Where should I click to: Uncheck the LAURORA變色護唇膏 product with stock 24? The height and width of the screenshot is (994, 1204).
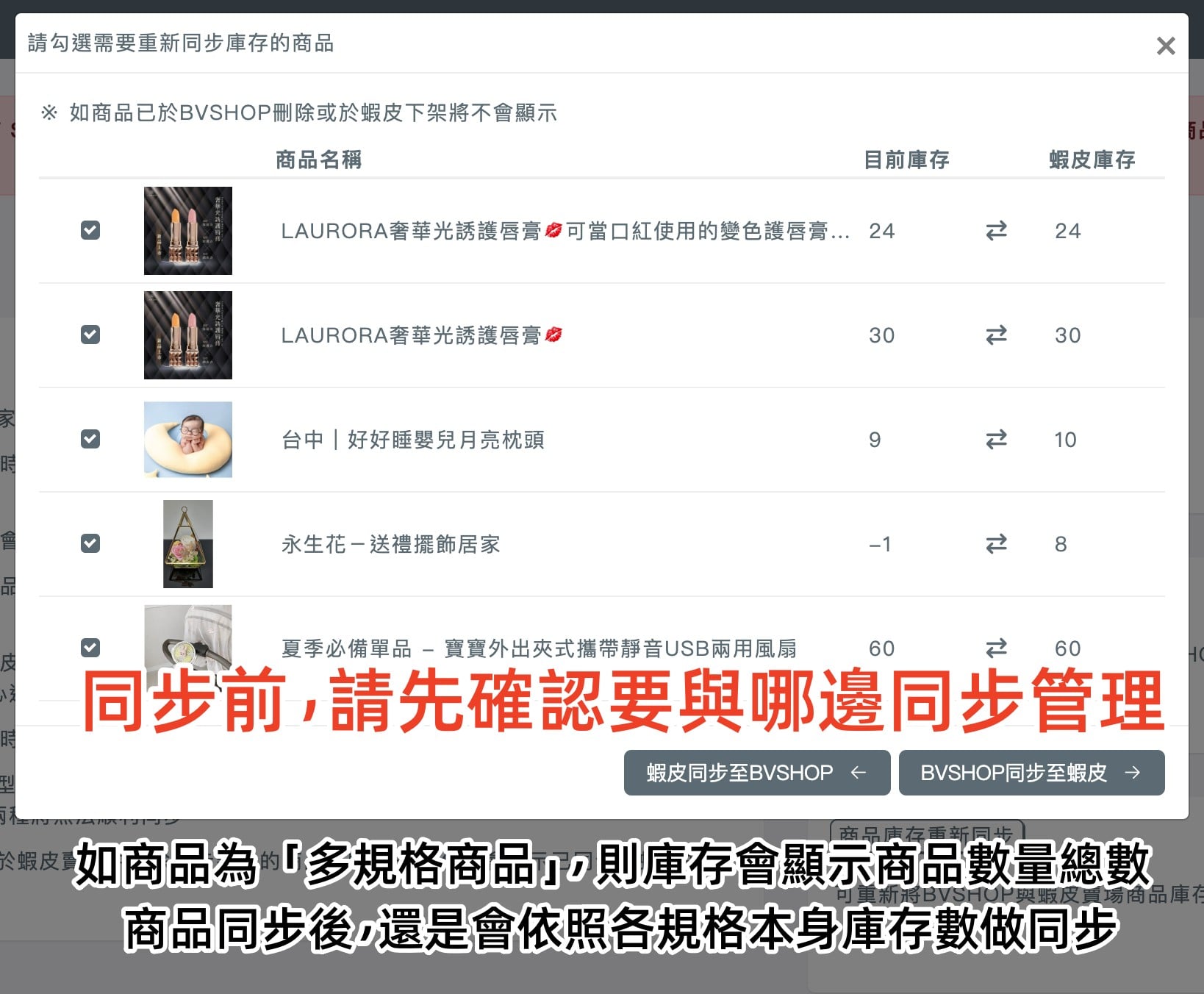[90, 230]
